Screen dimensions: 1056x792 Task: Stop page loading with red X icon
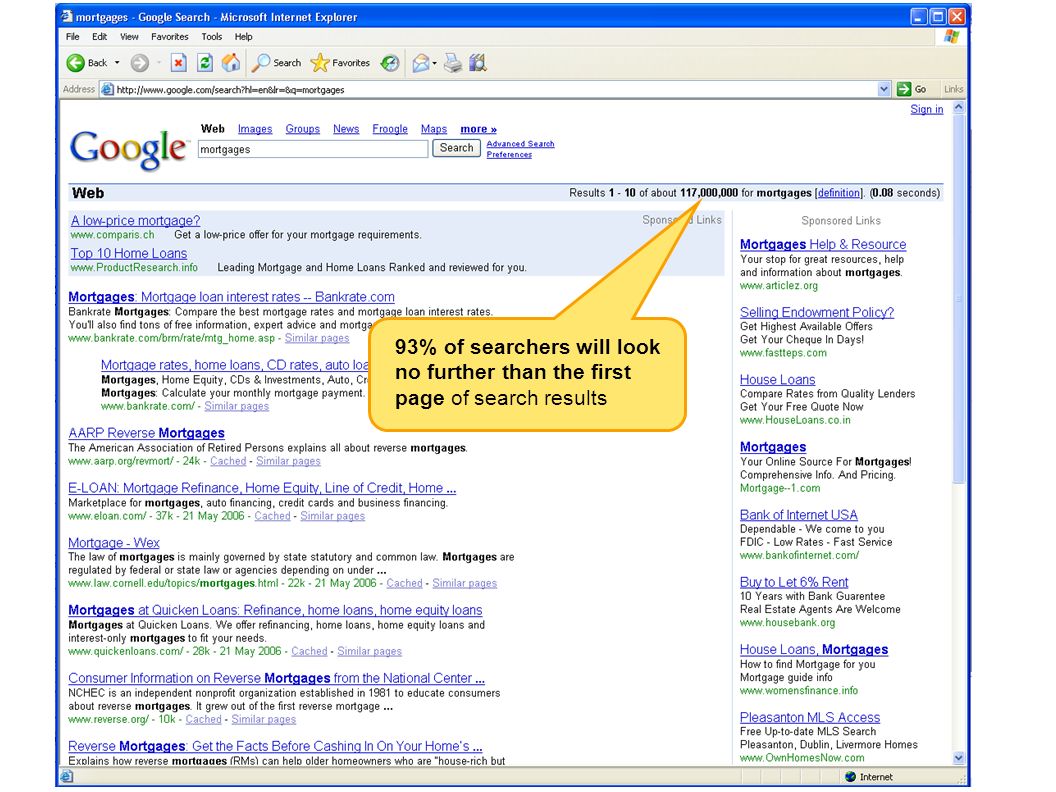[x=178, y=63]
